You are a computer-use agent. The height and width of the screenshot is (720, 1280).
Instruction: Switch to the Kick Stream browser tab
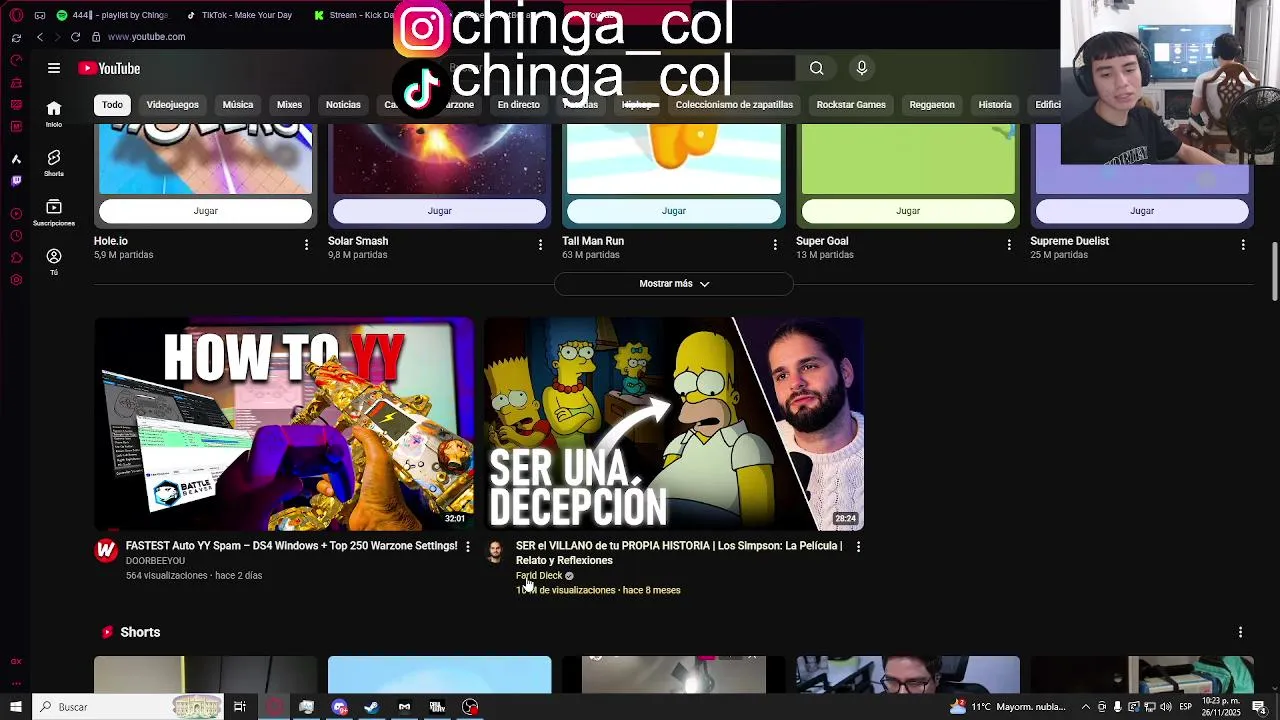[x=355, y=15]
